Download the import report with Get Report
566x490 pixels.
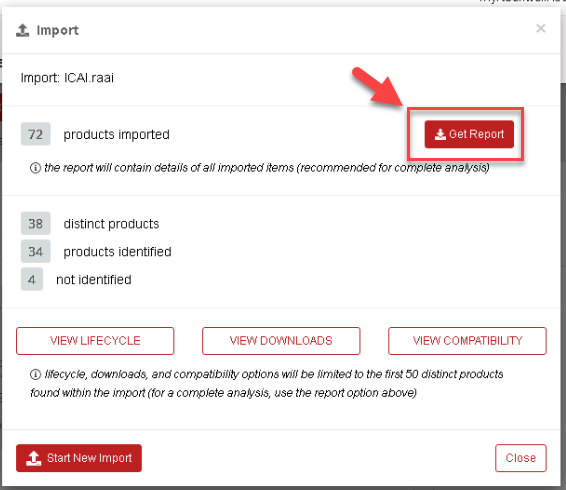click(469, 134)
